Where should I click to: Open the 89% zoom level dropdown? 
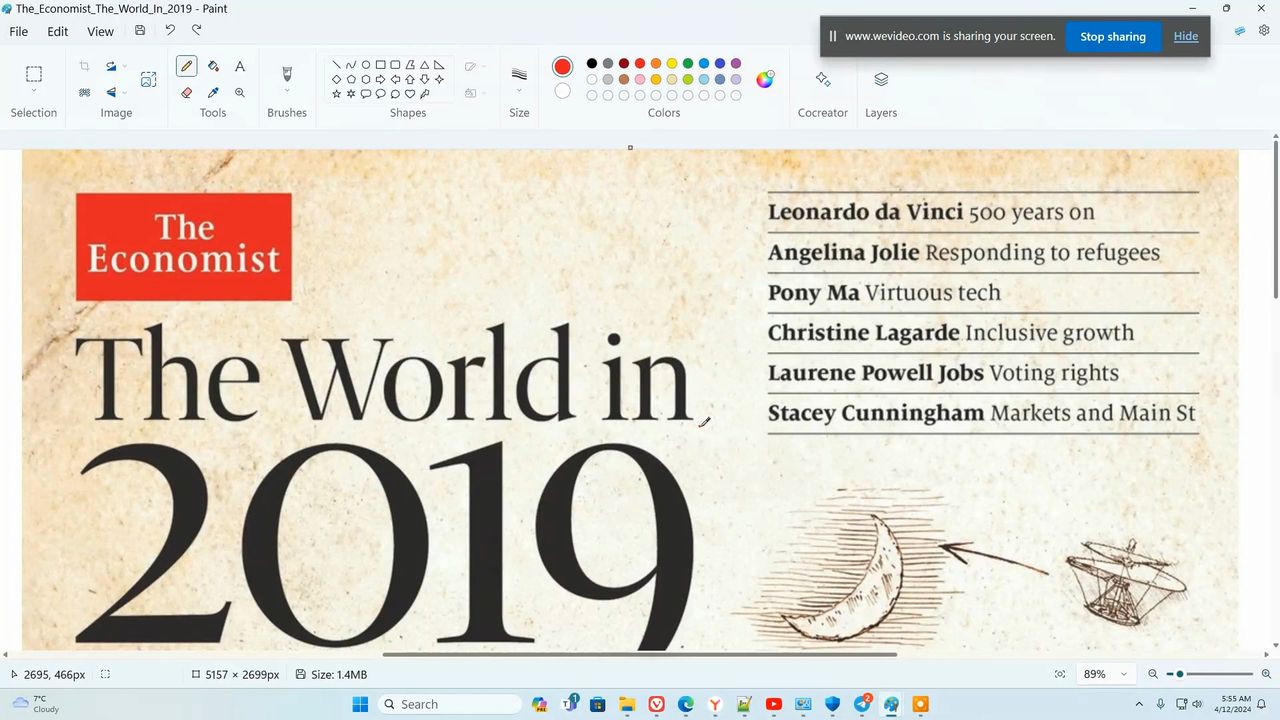click(x=1105, y=674)
